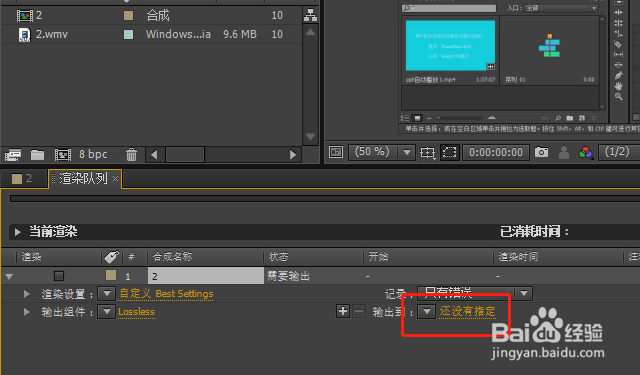Adjust the thumbnail zoom slider in media panel
Image resolution: width=640 pixels, height=375 pixels.
pos(461,118)
